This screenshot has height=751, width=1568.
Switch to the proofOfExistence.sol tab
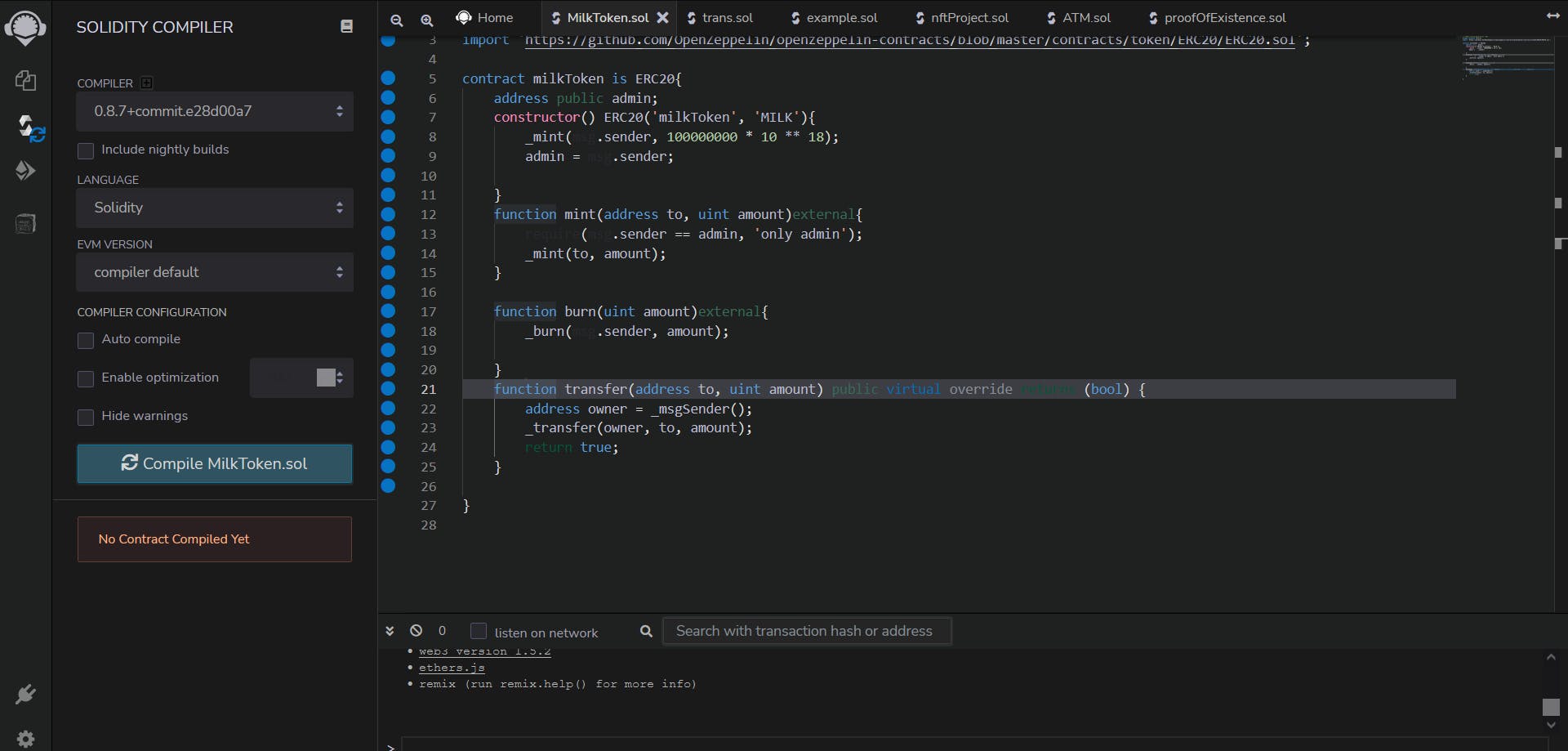[1218, 17]
